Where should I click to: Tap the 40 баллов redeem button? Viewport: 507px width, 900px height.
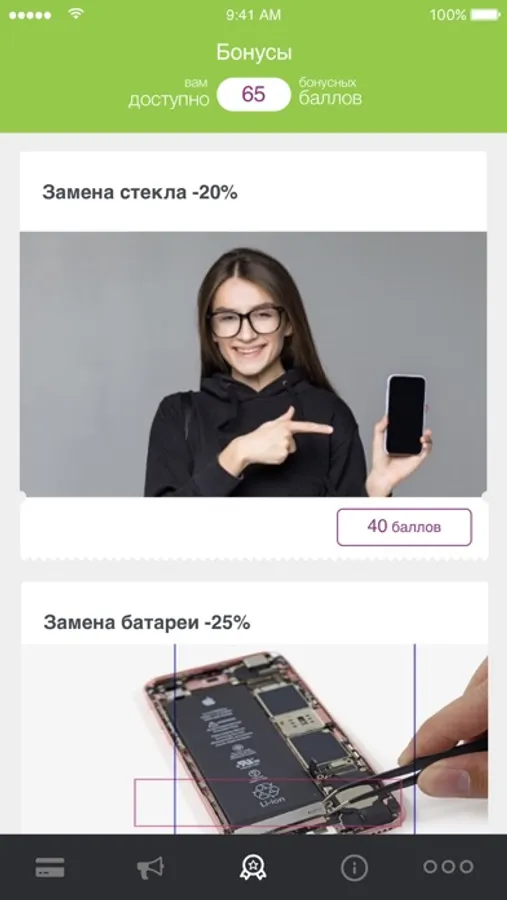click(x=404, y=527)
